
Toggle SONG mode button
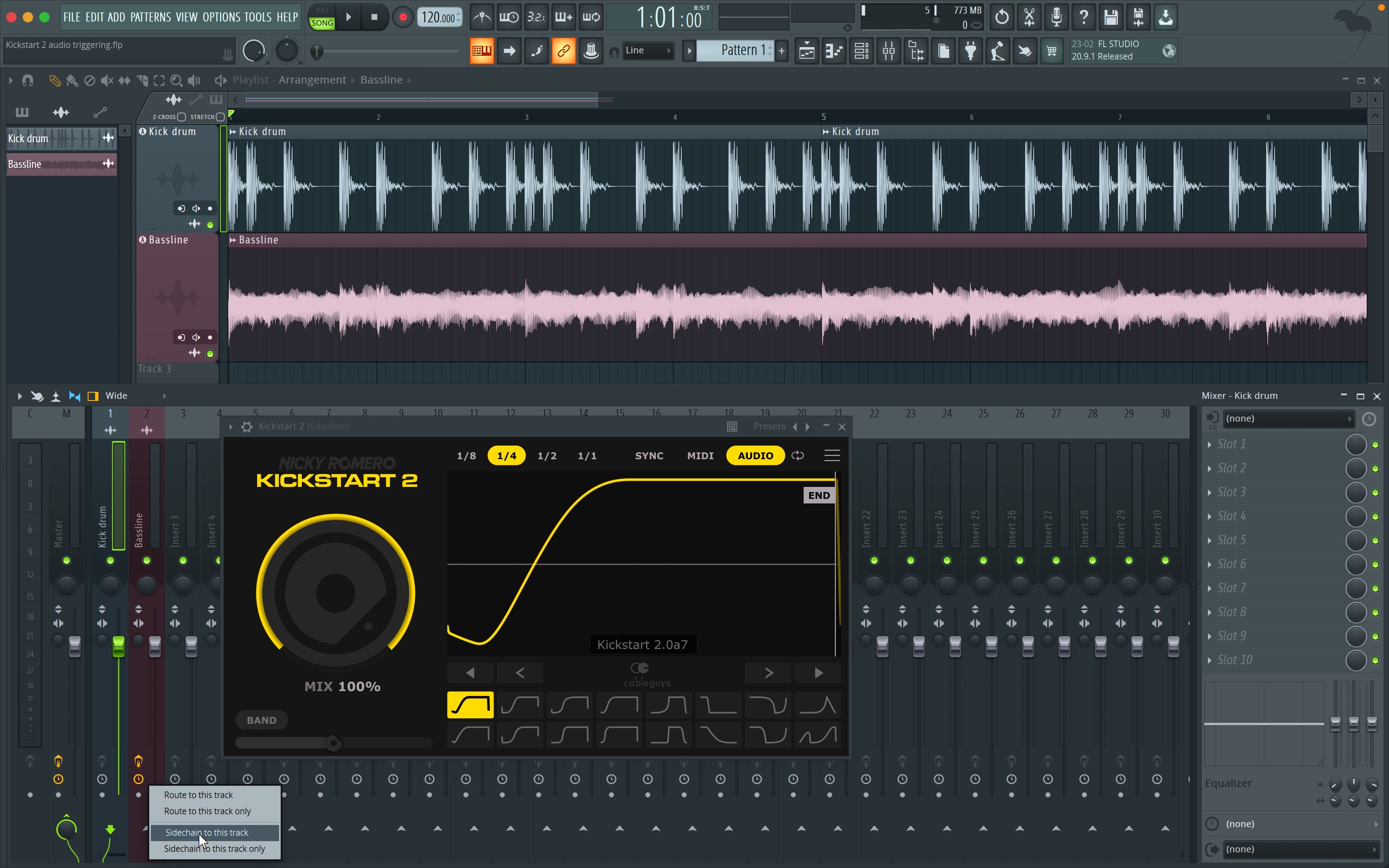[x=322, y=23]
